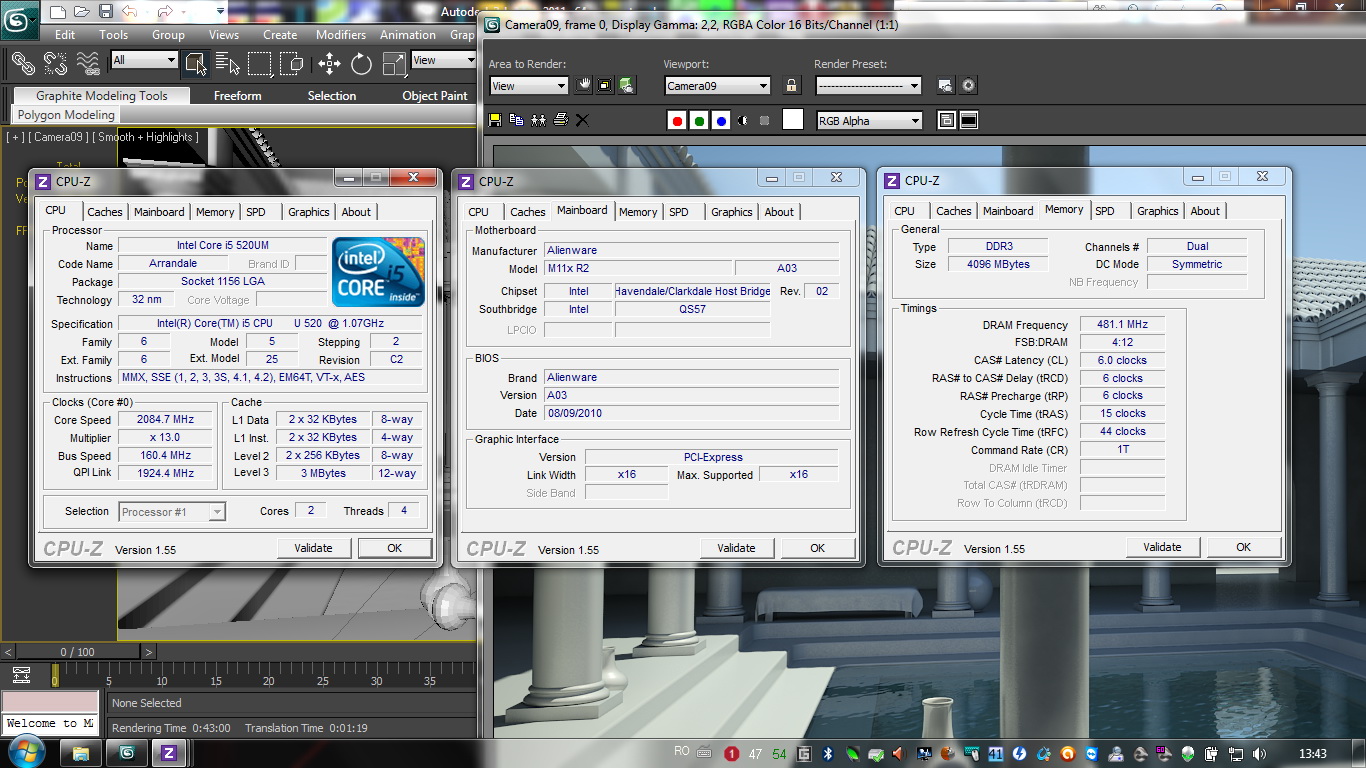1366x768 pixels.
Task: Switch to the Object Paint ribbon tab
Action: 435,96
